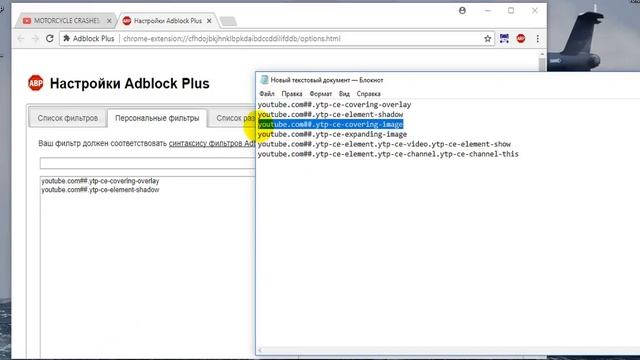The image size is (640, 360).
Task: Click the highlighted covering-image line in Notepad
Action: [x=330, y=124]
